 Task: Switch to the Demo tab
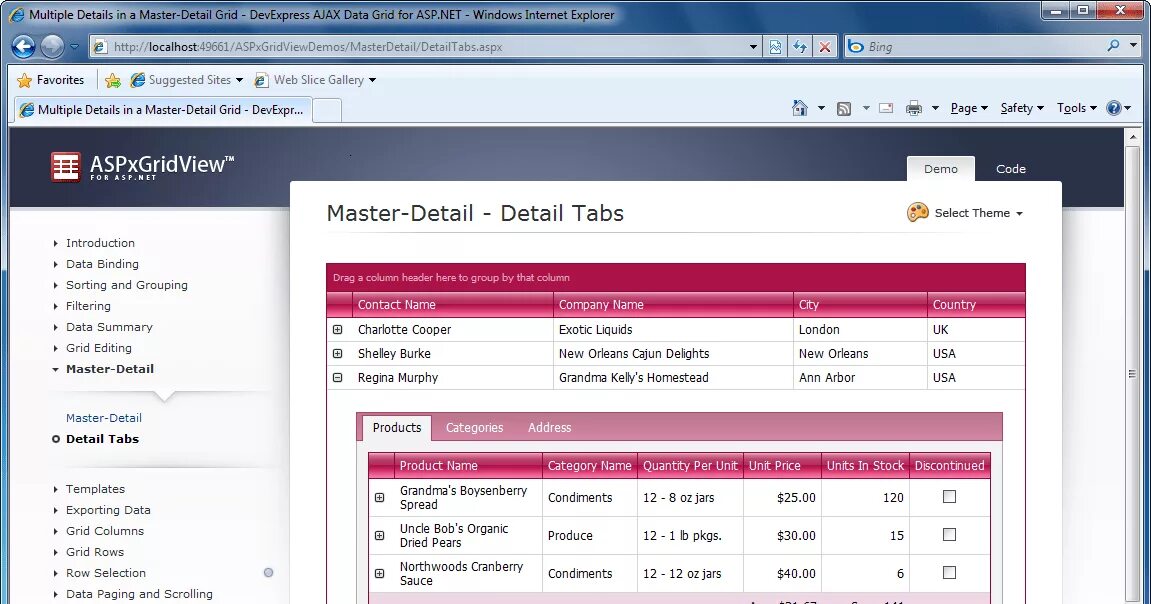(x=941, y=169)
